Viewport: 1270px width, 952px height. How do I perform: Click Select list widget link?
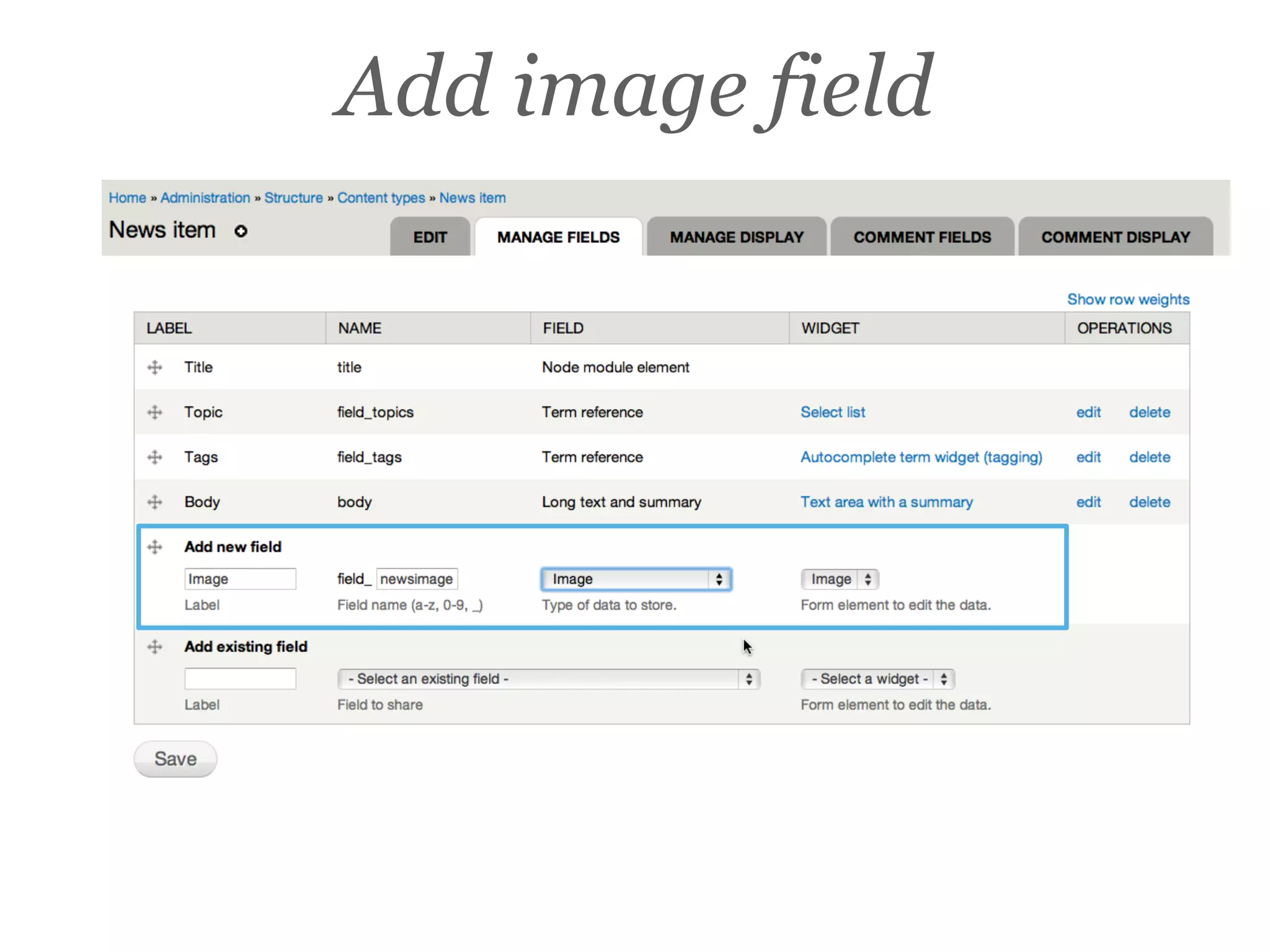(833, 412)
